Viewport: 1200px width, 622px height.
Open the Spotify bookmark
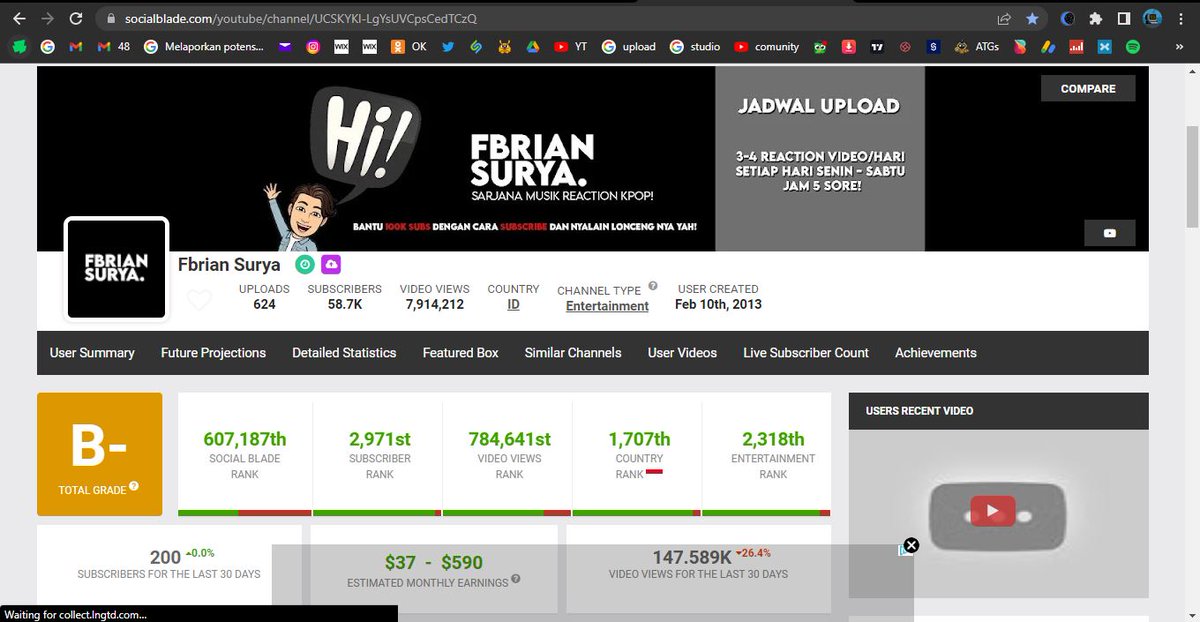pos(1133,46)
